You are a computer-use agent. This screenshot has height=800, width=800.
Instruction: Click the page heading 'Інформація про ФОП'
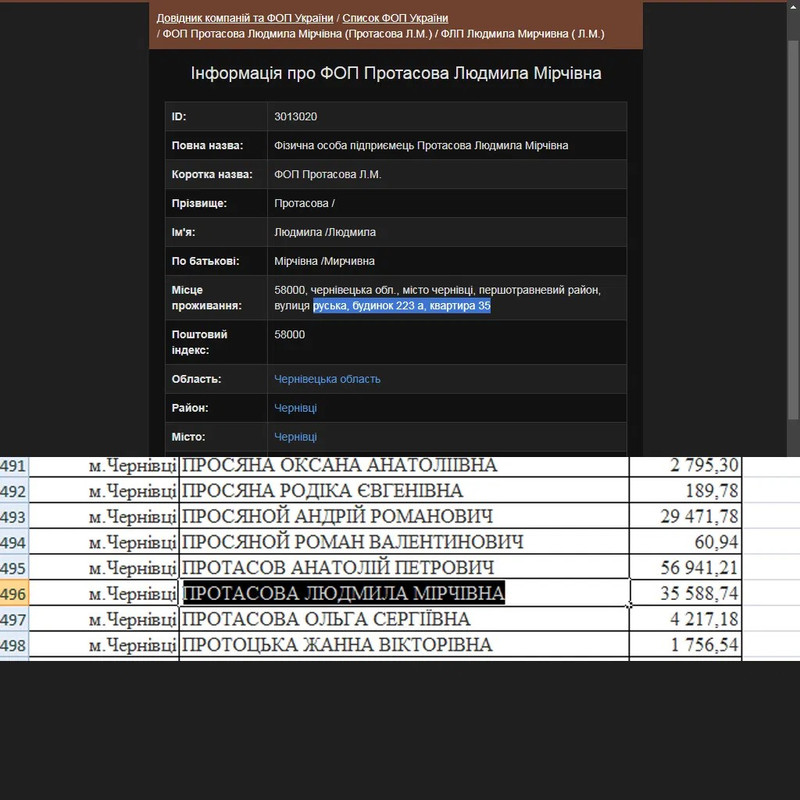coord(396,73)
